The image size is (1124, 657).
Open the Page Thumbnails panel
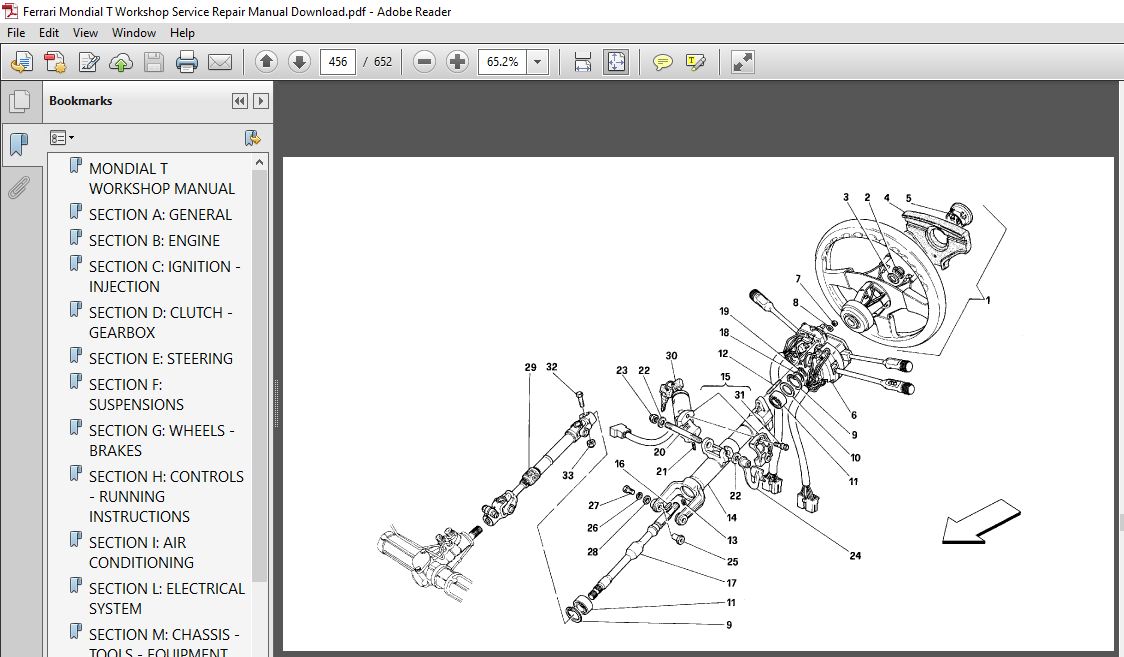coord(19,101)
